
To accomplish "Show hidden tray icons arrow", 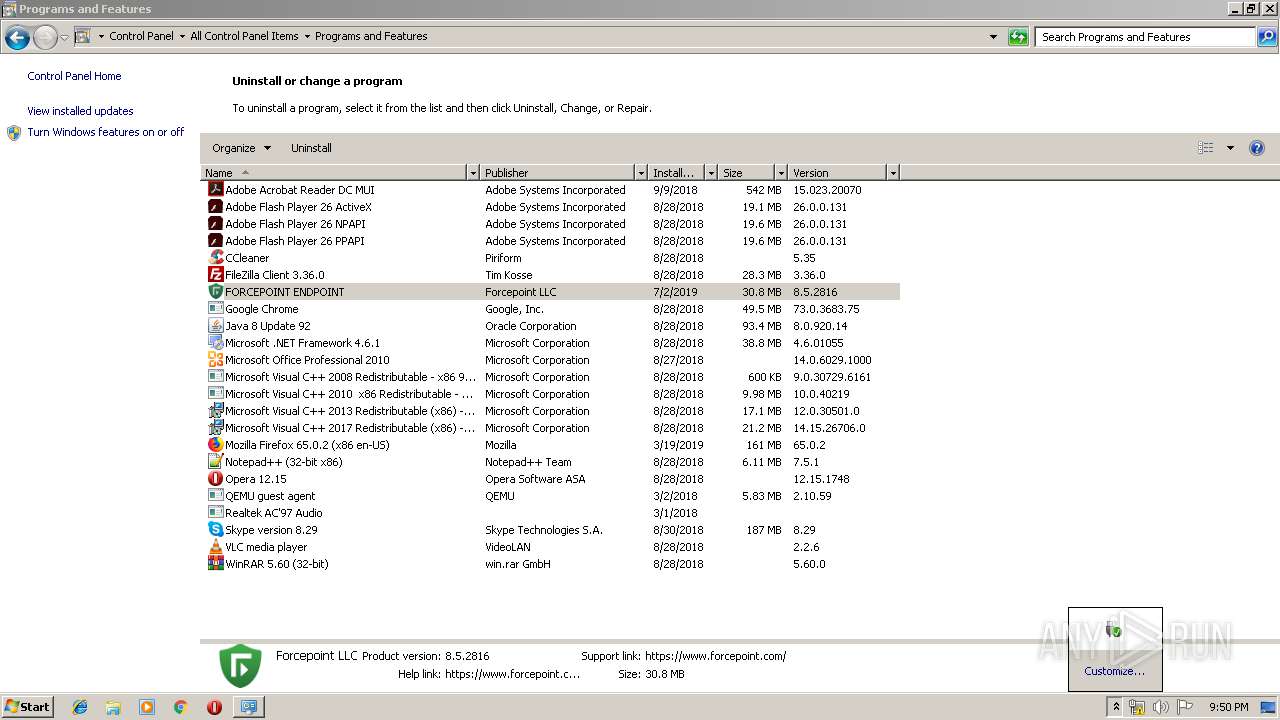I will point(1116,707).
